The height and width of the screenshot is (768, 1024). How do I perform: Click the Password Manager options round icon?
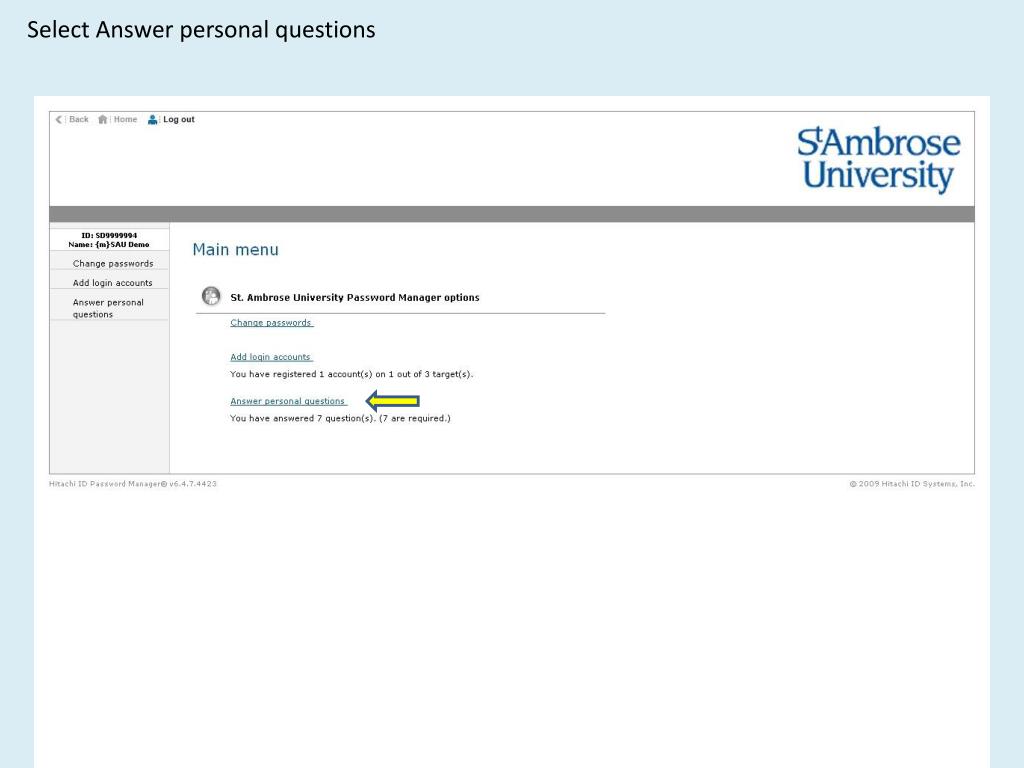[x=211, y=296]
